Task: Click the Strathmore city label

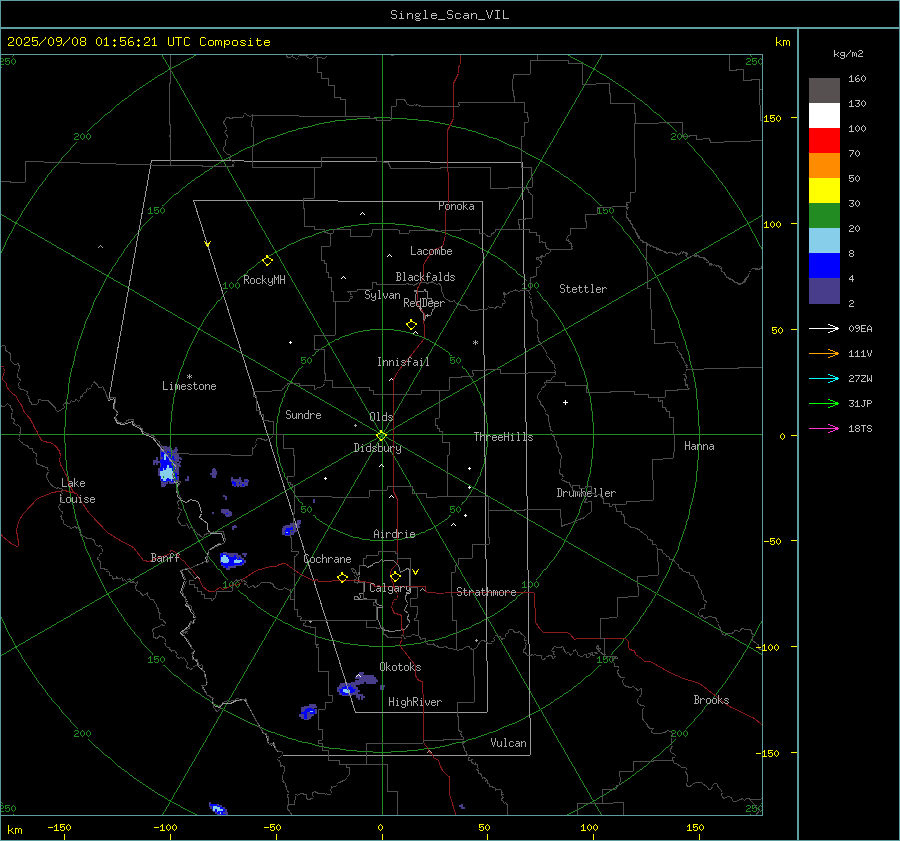Action: point(486,592)
